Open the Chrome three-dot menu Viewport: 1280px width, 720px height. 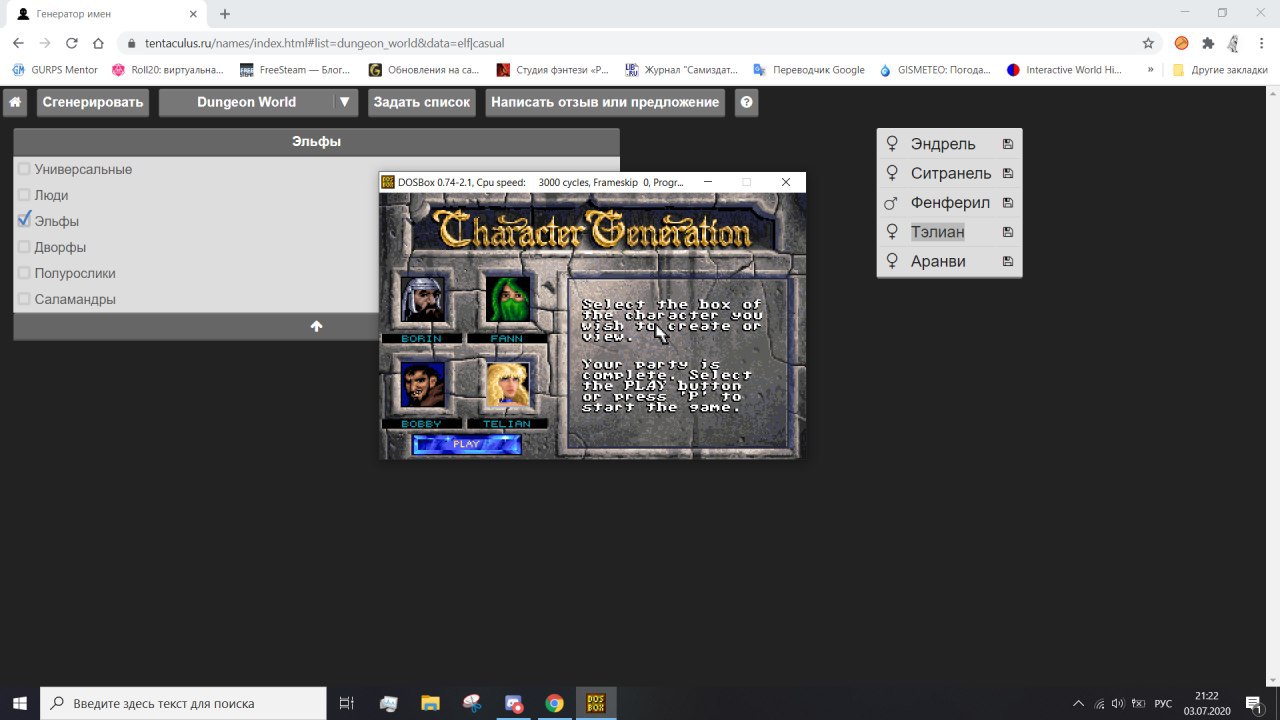(1262, 43)
